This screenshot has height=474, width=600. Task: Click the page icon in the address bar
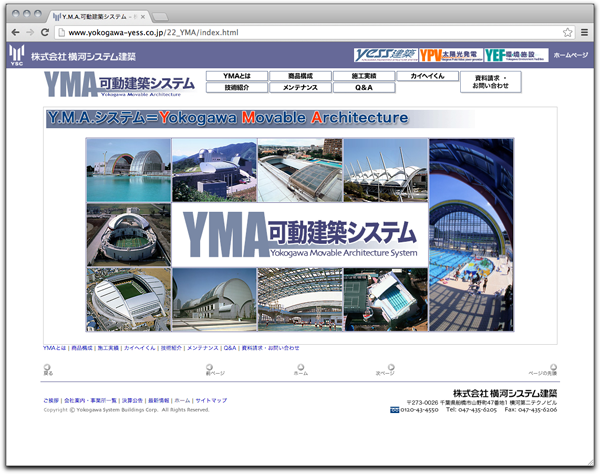coord(61,33)
